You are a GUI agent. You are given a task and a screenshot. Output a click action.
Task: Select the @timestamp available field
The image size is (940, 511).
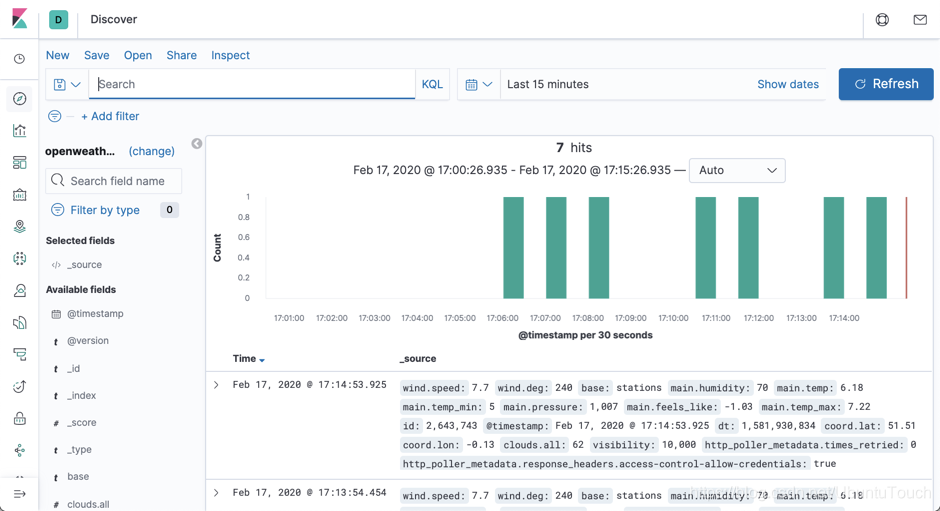click(x=95, y=314)
